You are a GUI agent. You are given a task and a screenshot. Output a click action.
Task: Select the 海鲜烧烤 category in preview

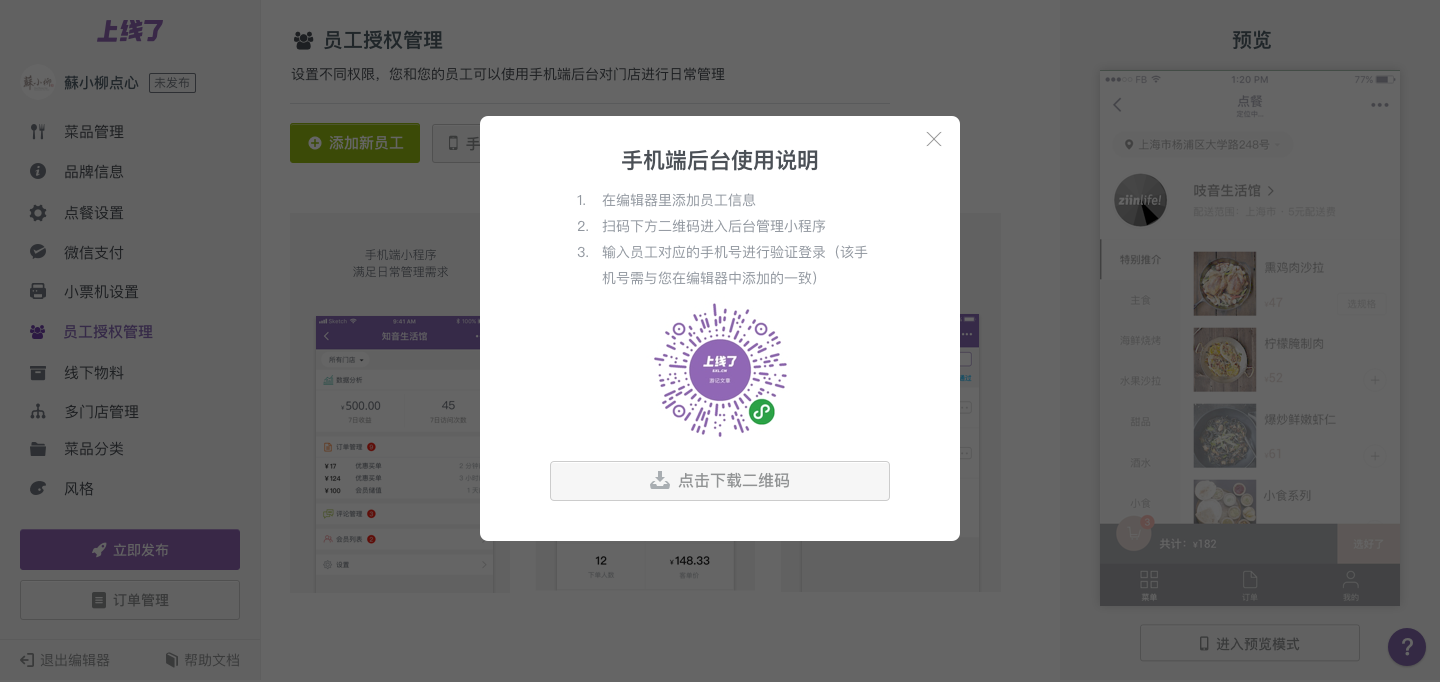pos(1140,341)
